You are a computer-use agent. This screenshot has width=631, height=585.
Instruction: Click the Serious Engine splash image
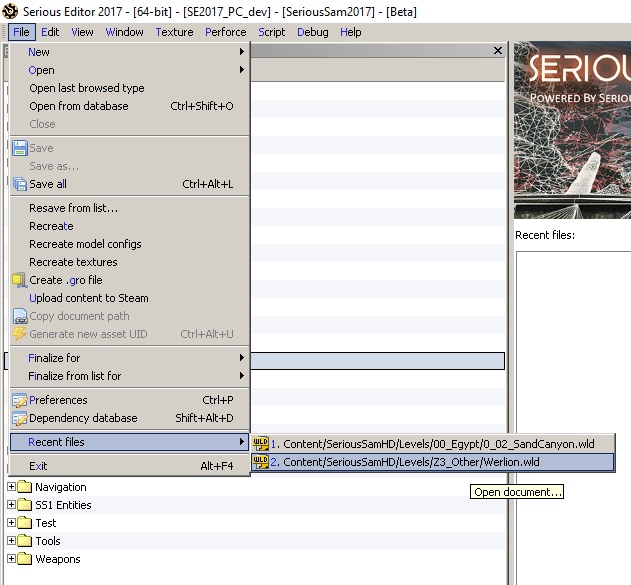(572, 130)
